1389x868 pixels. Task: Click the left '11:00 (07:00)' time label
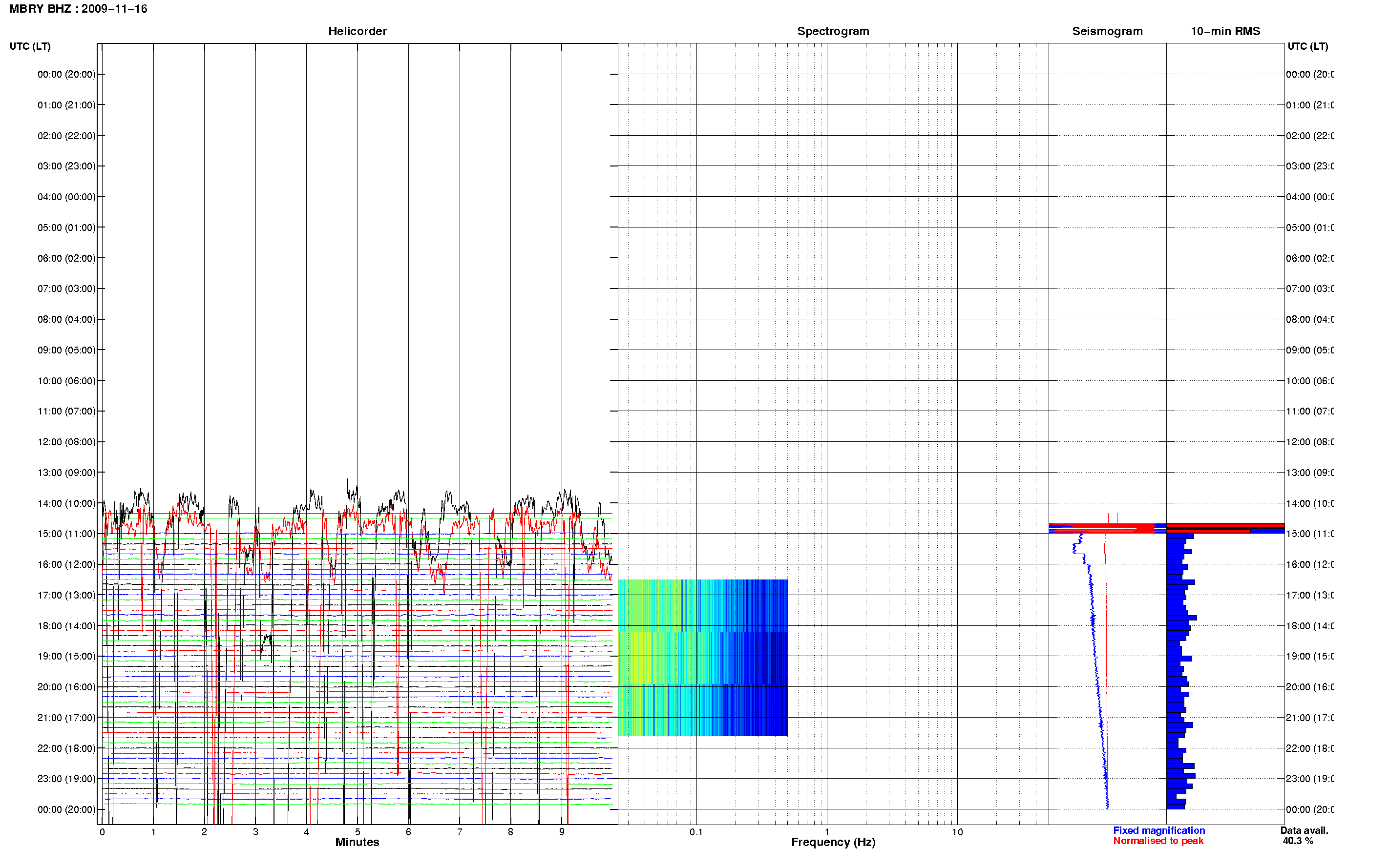tap(66, 411)
